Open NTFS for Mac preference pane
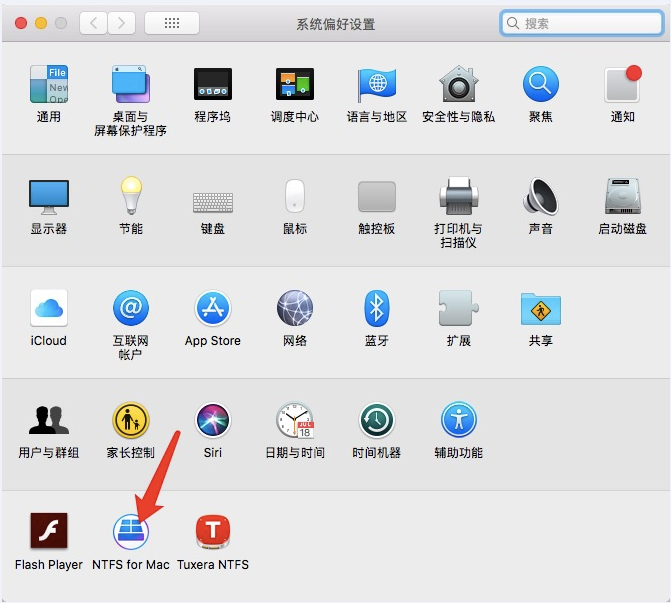671x603 pixels. click(131, 531)
